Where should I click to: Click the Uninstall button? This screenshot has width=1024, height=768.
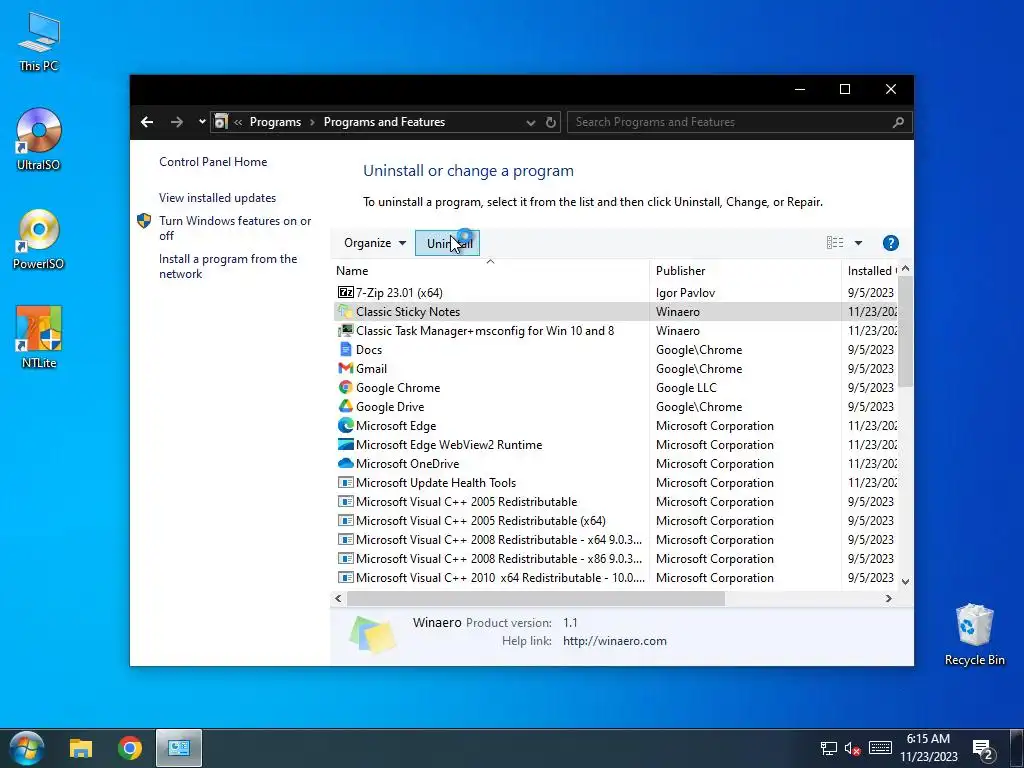tap(447, 243)
